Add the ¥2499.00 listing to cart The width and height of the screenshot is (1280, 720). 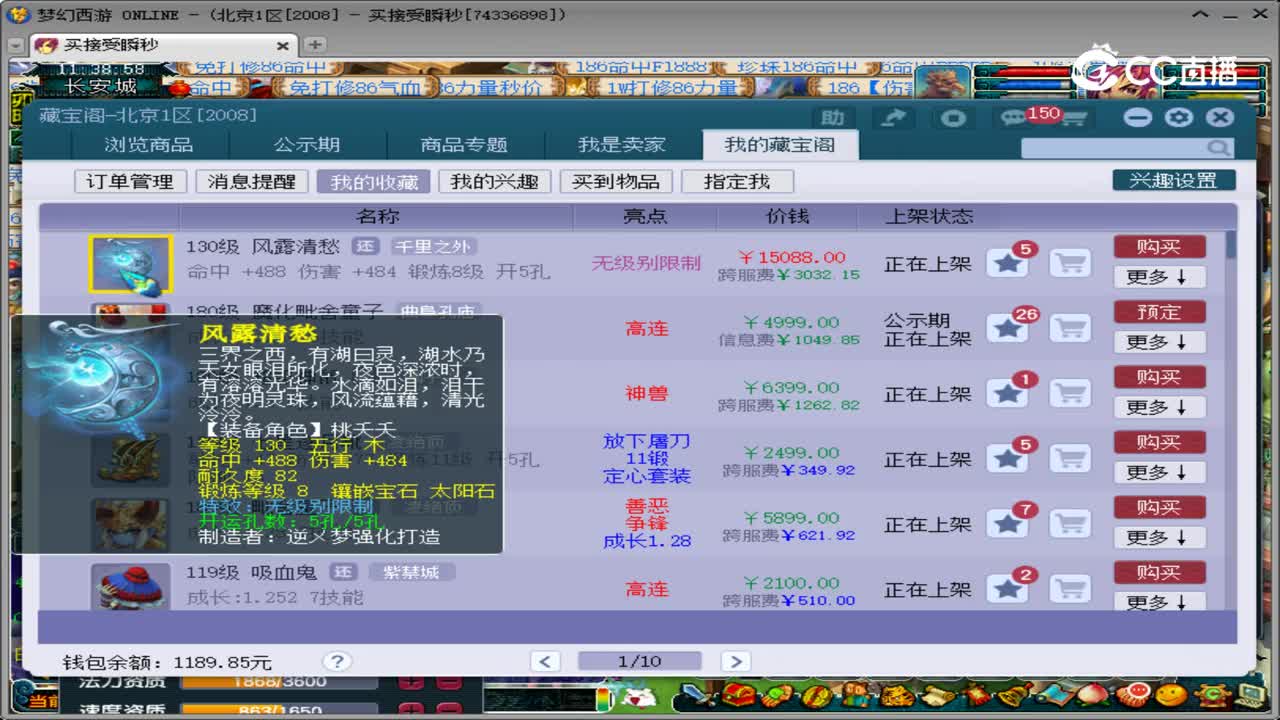[x=1070, y=459]
